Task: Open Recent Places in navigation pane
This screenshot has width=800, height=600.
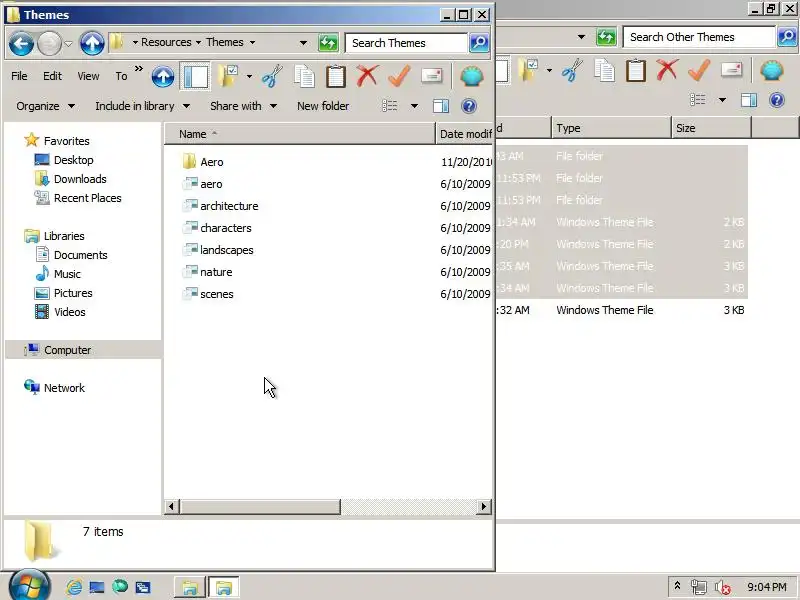Action: coord(87,198)
